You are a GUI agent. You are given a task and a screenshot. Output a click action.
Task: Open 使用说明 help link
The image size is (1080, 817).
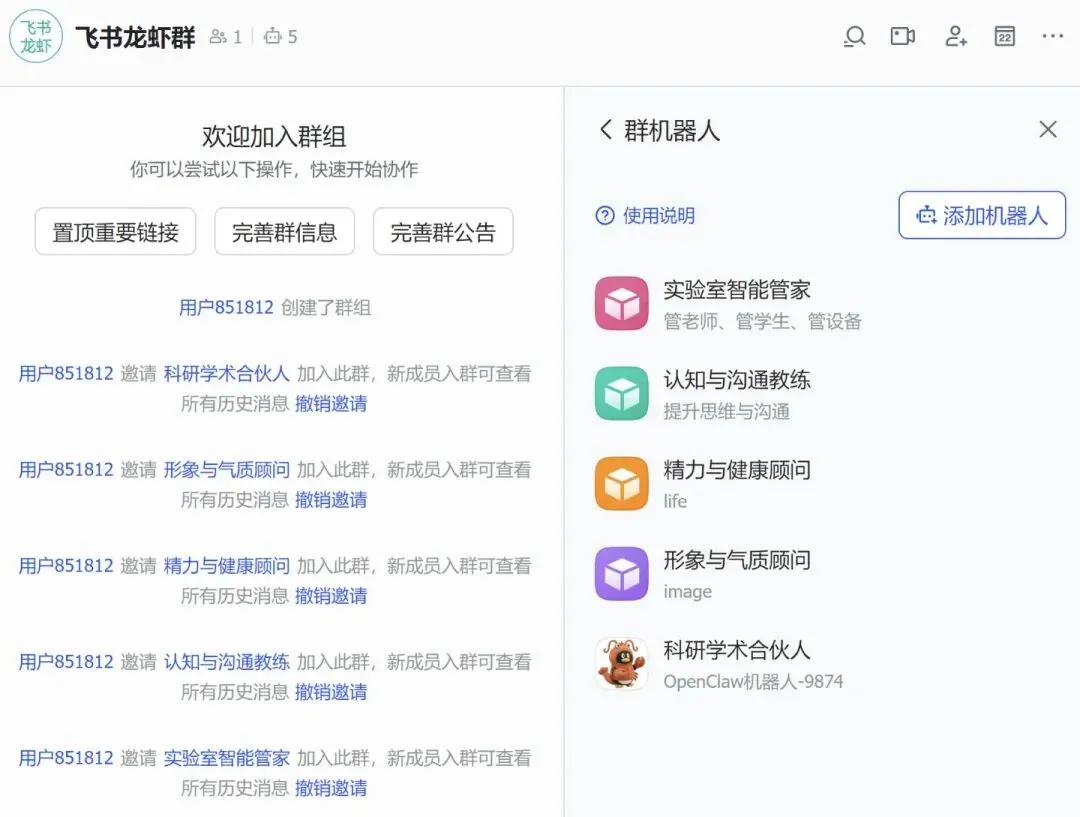tap(645, 216)
